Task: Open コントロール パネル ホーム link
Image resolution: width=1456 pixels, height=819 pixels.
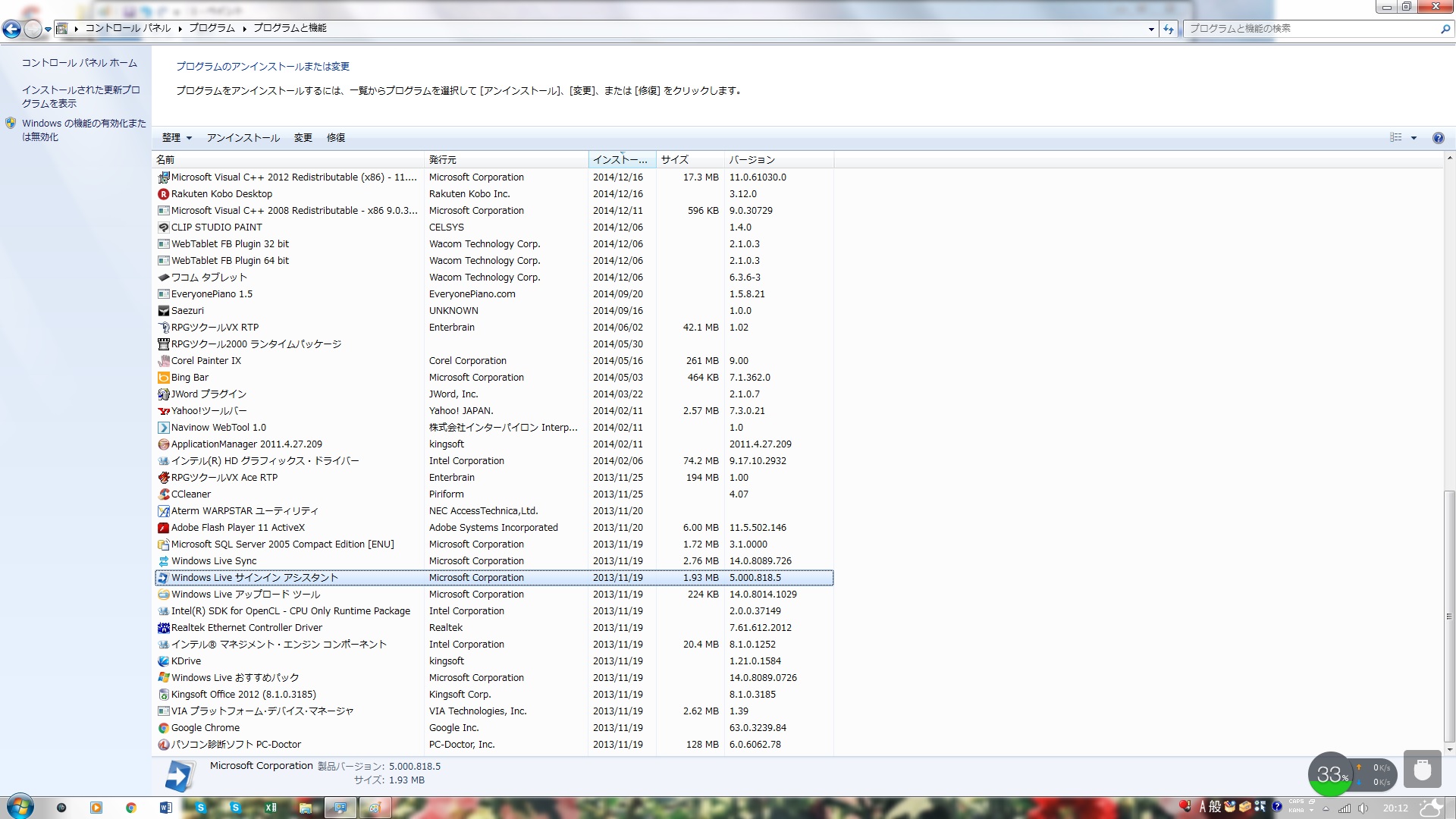Action: point(80,63)
